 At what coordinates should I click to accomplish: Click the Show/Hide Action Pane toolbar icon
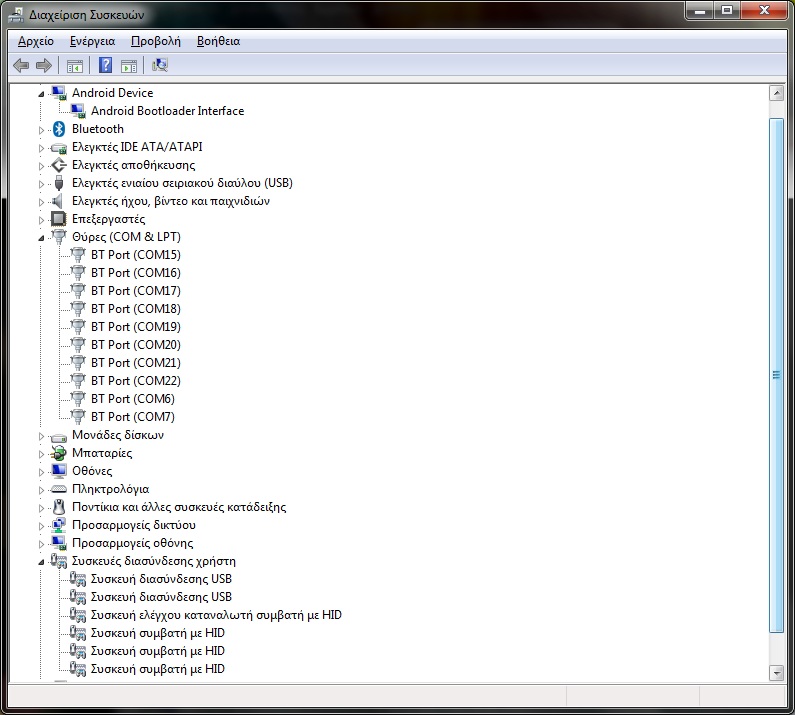pos(129,66)
